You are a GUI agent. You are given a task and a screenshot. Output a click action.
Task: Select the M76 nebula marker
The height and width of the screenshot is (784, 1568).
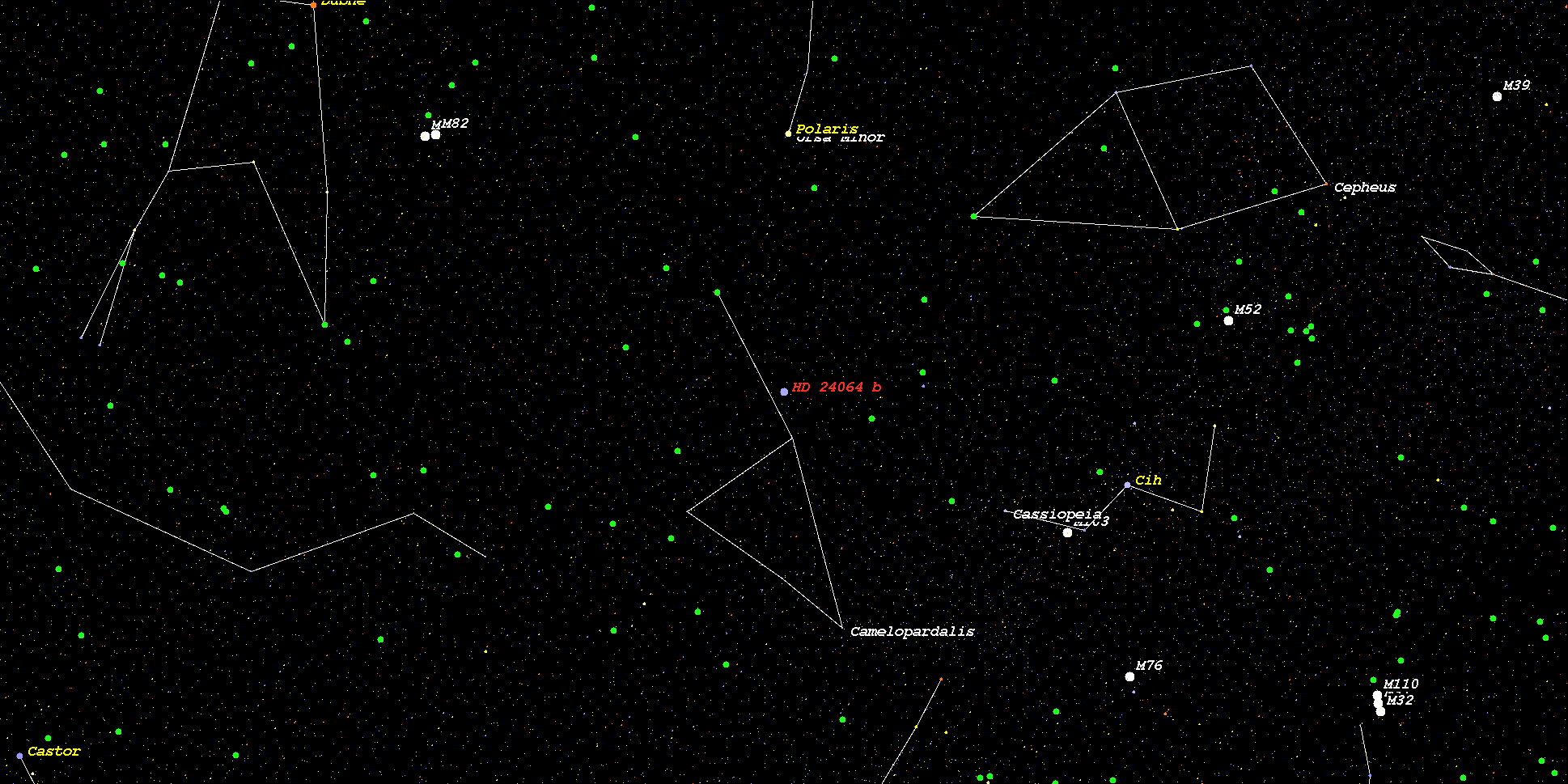(x=1129, y=676)
